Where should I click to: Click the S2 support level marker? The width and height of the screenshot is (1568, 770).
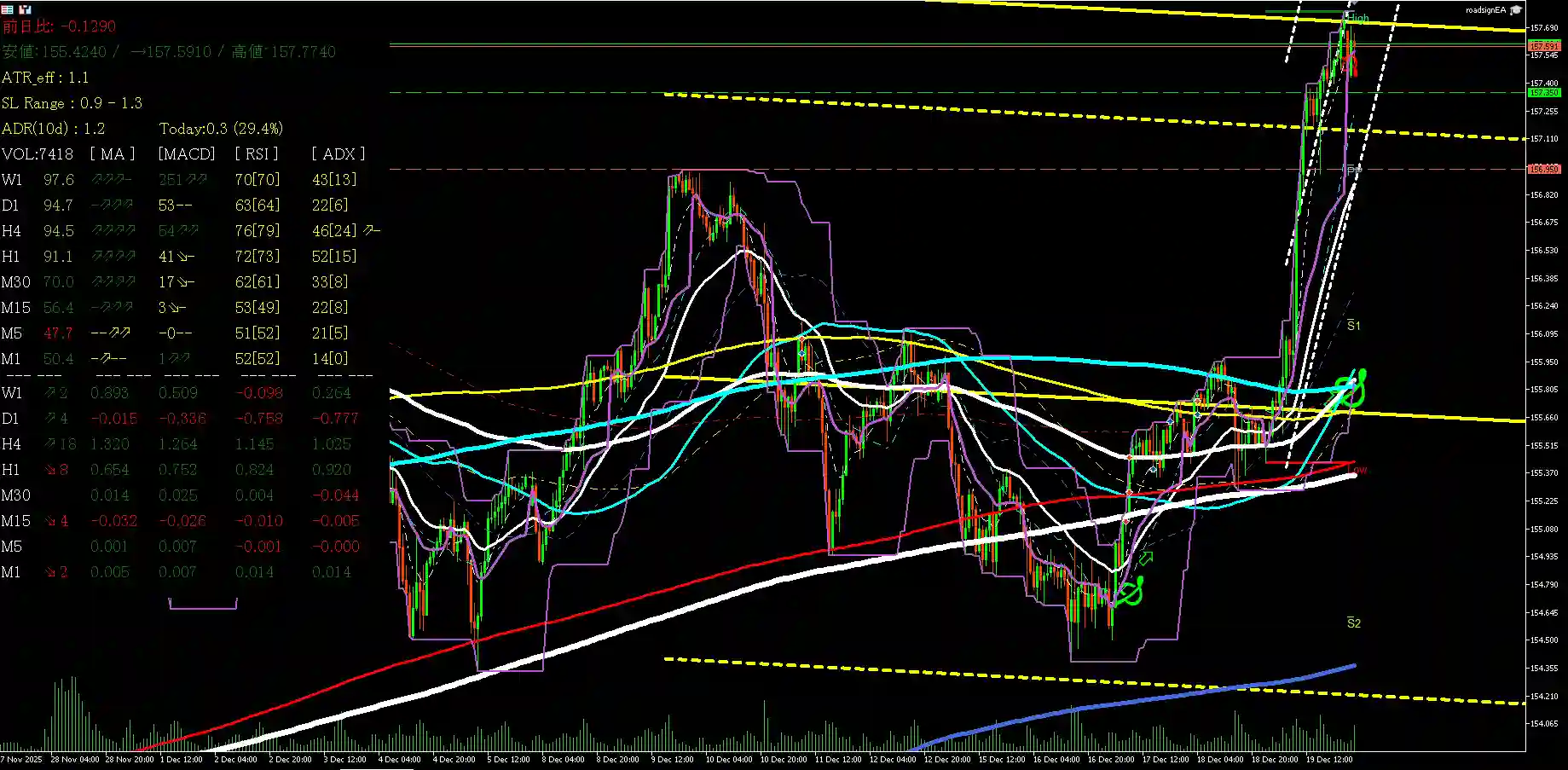pos(1353,623)
